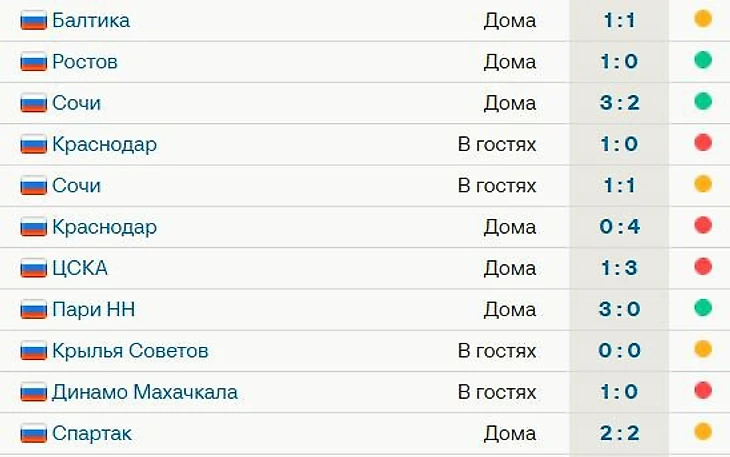Click the flag icon next to Спартак
Viewport: 730px width, 457px height.
(x=34, y=433)
